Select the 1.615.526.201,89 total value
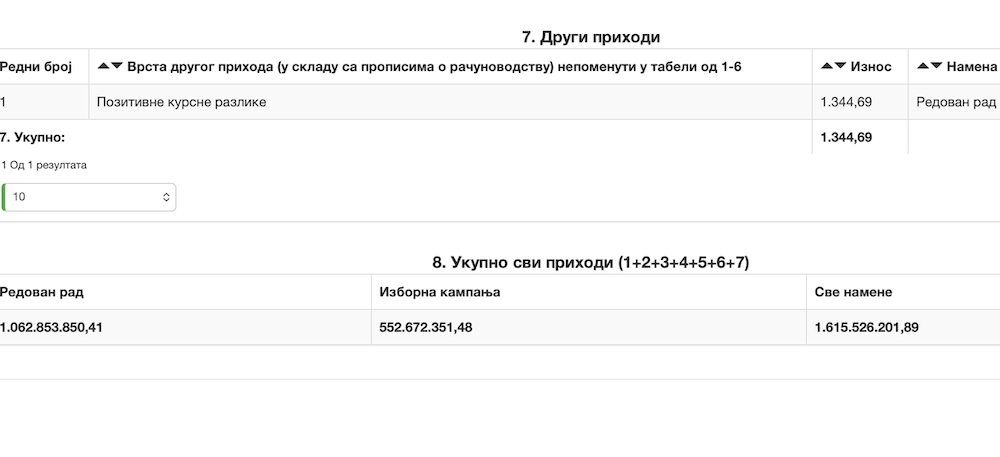Image resolution: width=1000 pixels, height=457 pixels. coord(866,327)
